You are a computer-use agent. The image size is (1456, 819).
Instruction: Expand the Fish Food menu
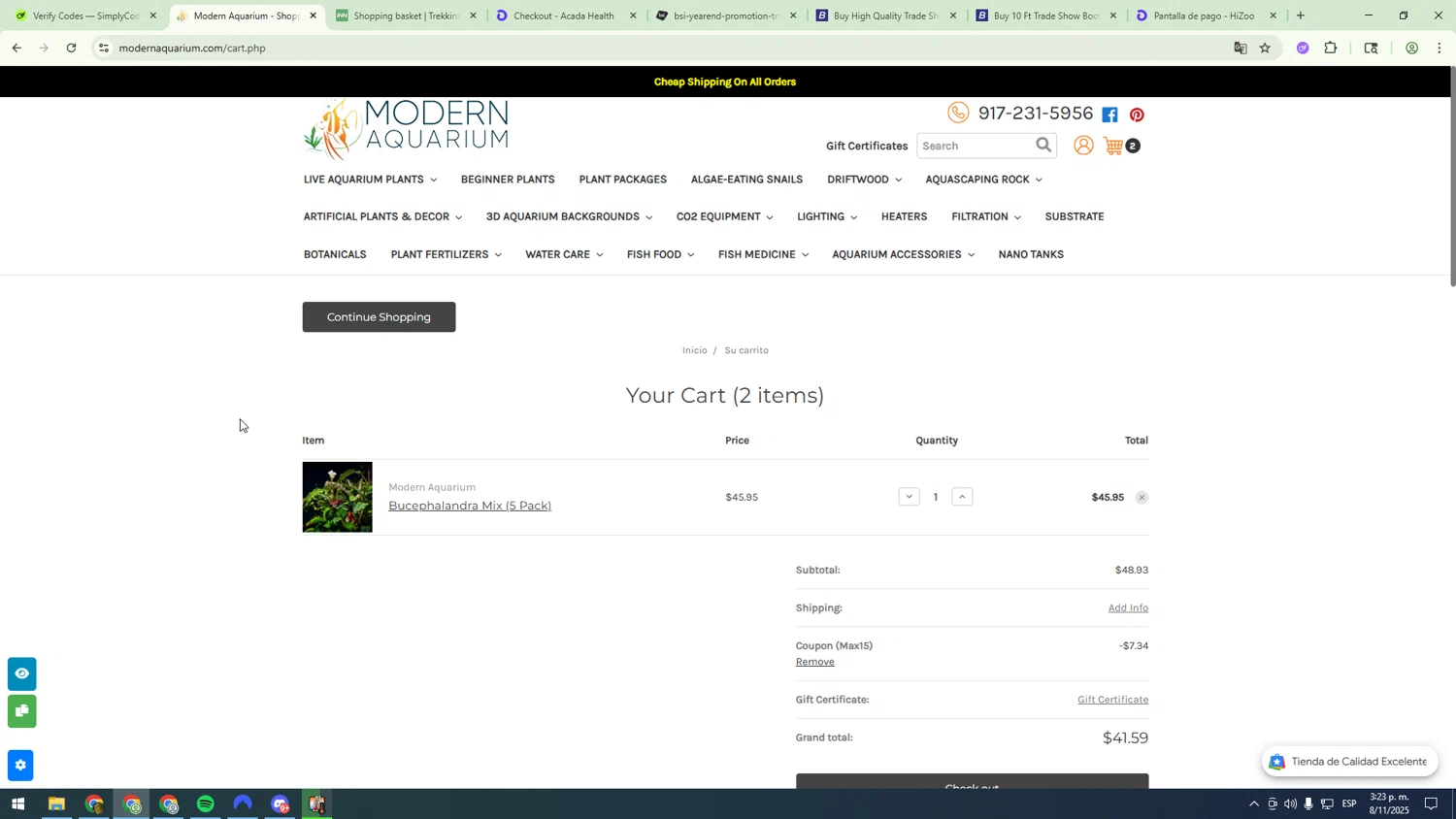[x=660, y=254]
